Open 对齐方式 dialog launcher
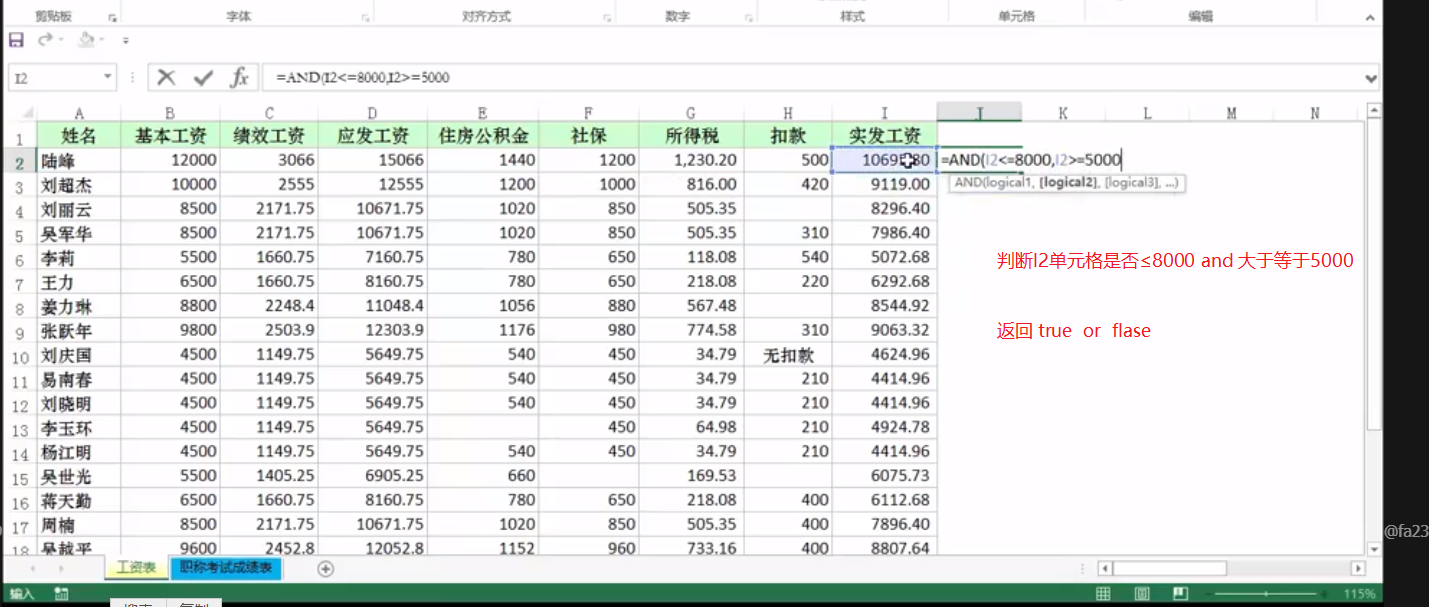The height and width of the screenshot is (607, 1429). (607, 17)
